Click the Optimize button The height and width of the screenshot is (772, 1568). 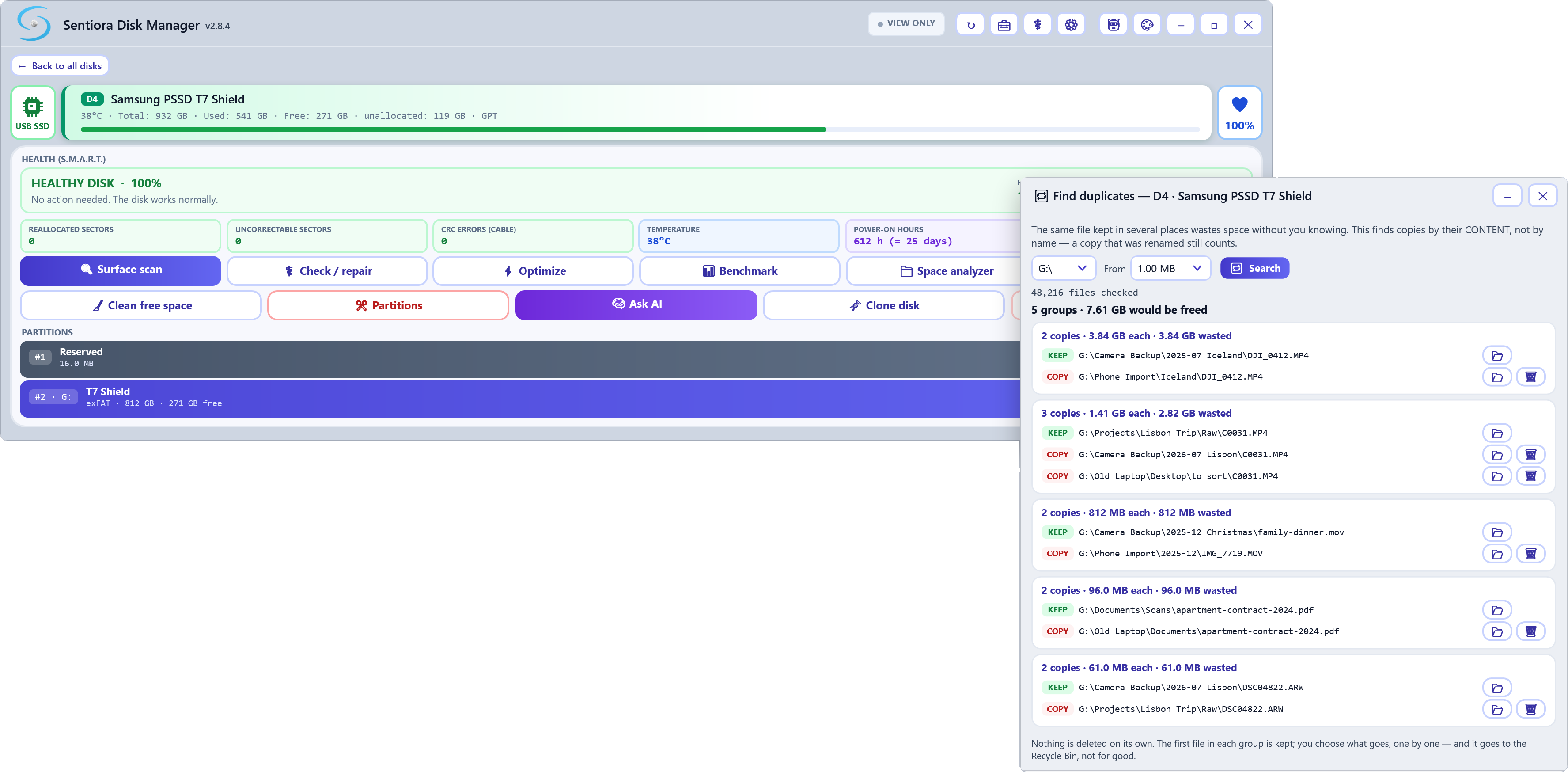(x=533, y=271)
